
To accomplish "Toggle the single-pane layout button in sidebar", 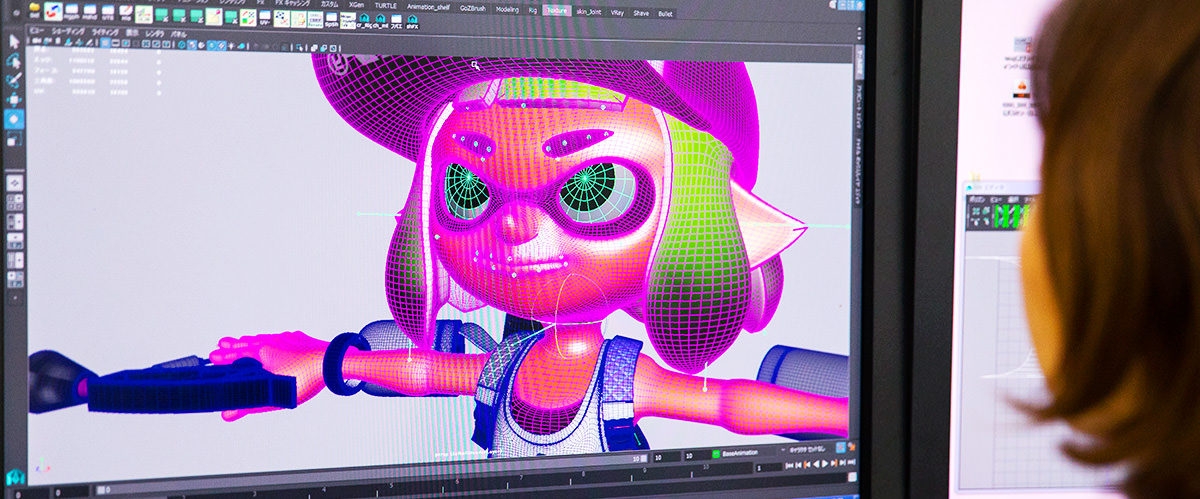I will tap(14, 183).
